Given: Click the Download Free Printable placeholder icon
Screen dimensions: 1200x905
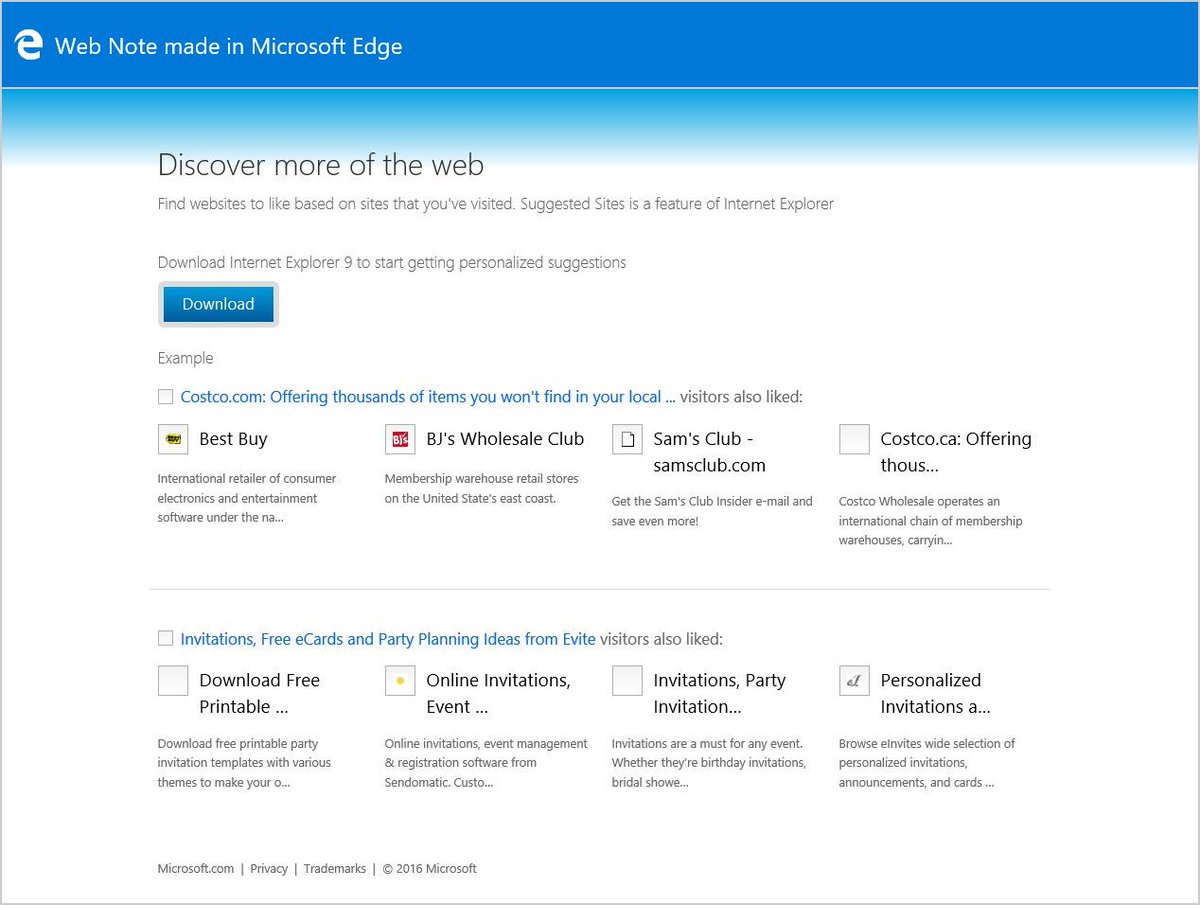Looking at the screenshot, I should click(x=173, y=680).
